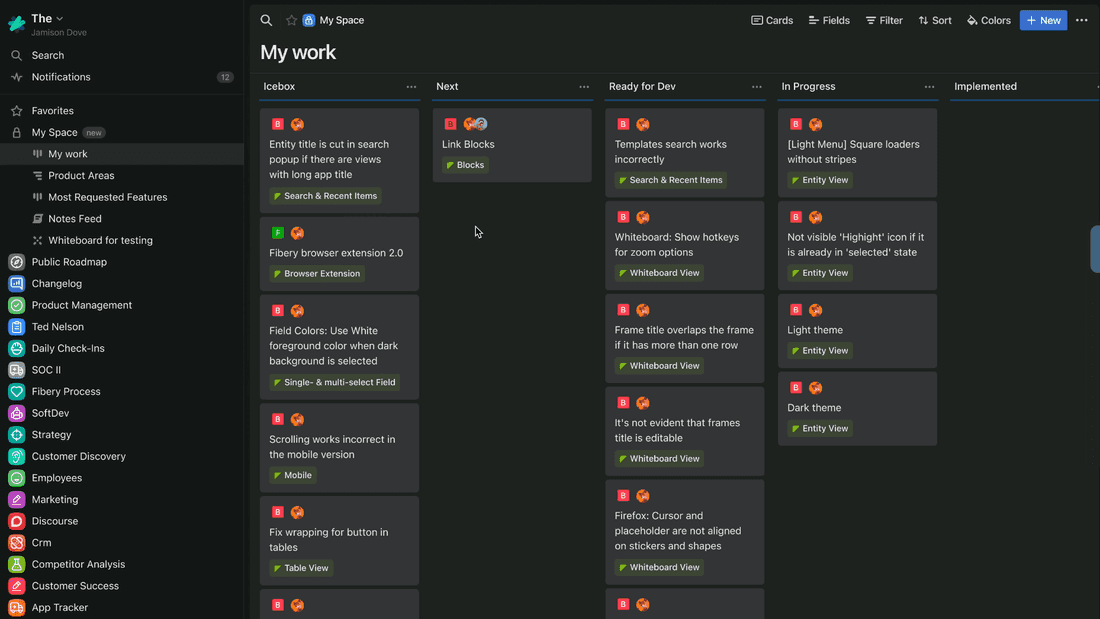This screenshot has width=1100, height=619.
Task: Open the Competitor Analysis flask icon
Action: 16,565
